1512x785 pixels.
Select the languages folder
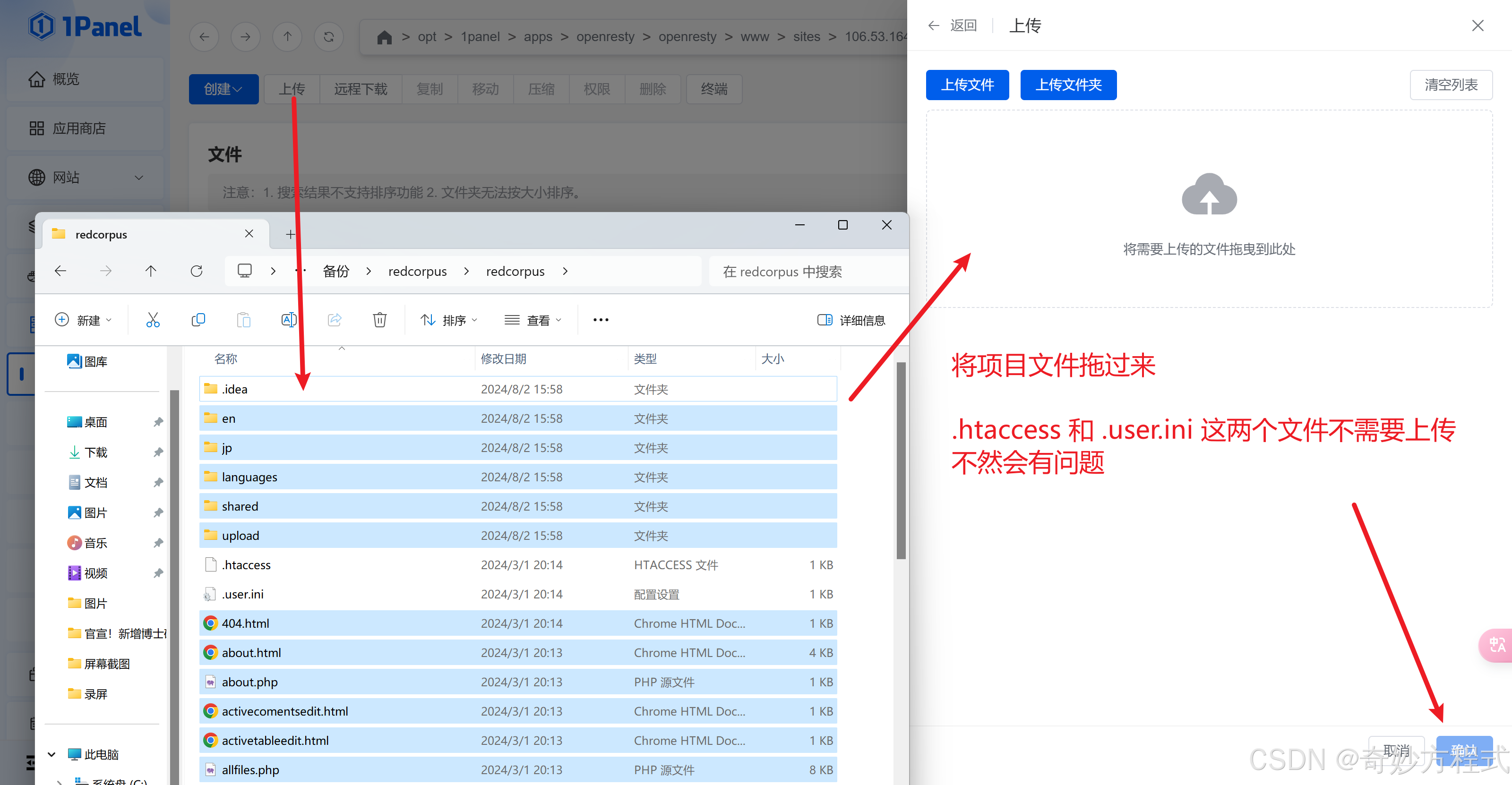[518, 477]
